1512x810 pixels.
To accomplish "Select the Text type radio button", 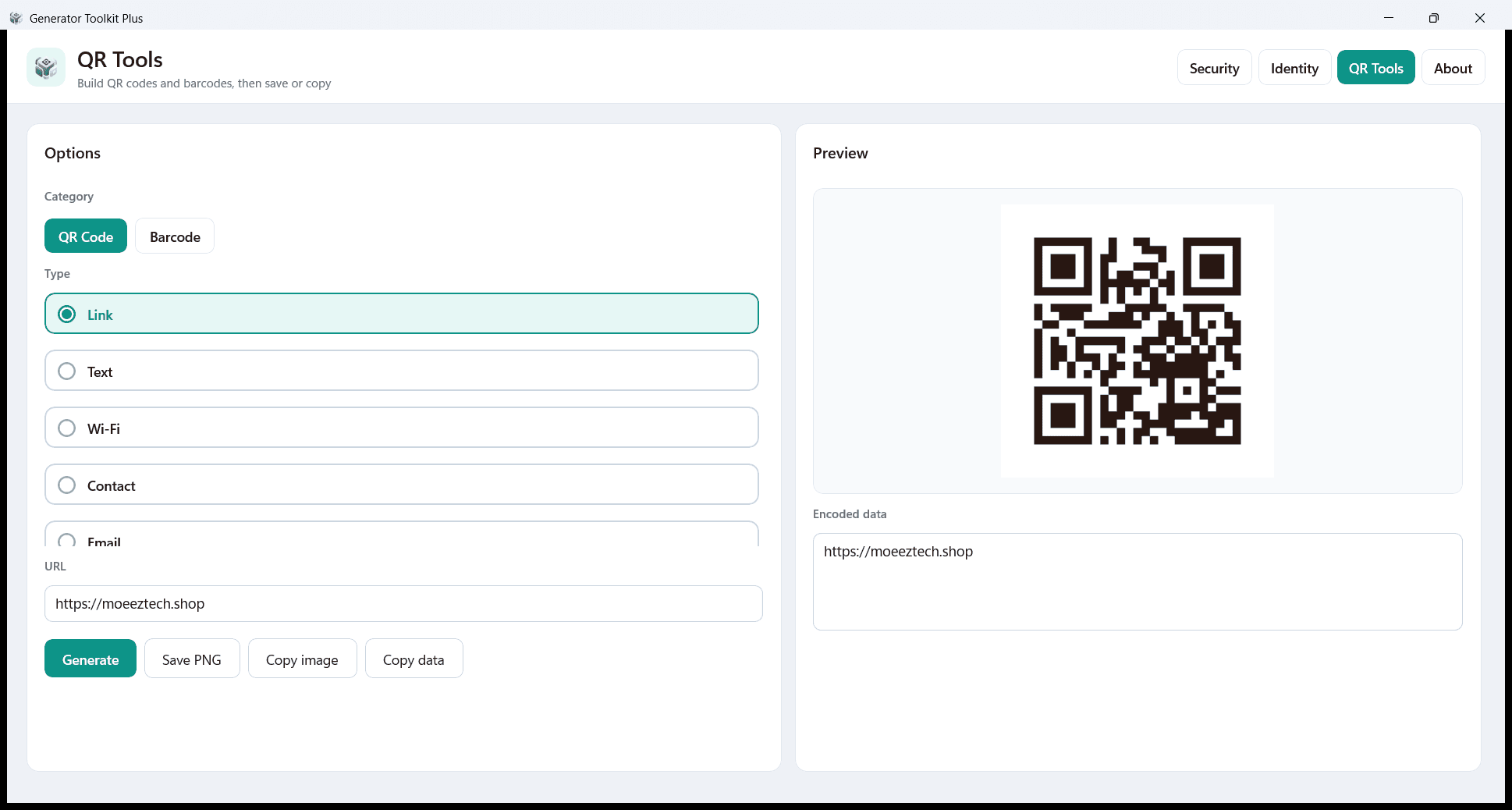I will coord(402,371).
